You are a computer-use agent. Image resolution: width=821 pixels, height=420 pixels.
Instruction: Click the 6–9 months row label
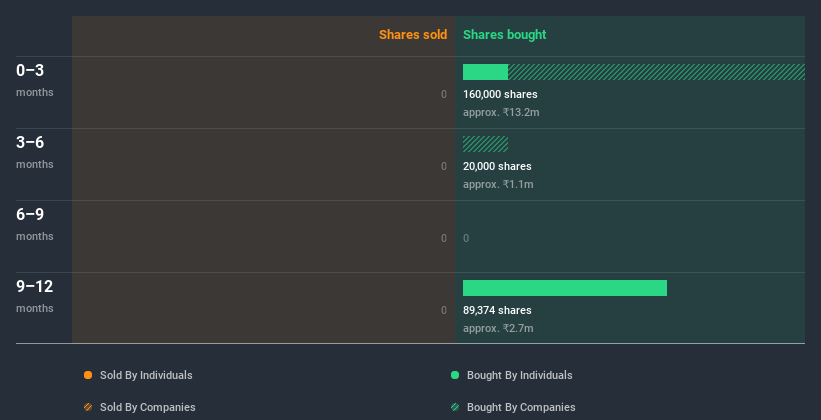pos(35,224)
